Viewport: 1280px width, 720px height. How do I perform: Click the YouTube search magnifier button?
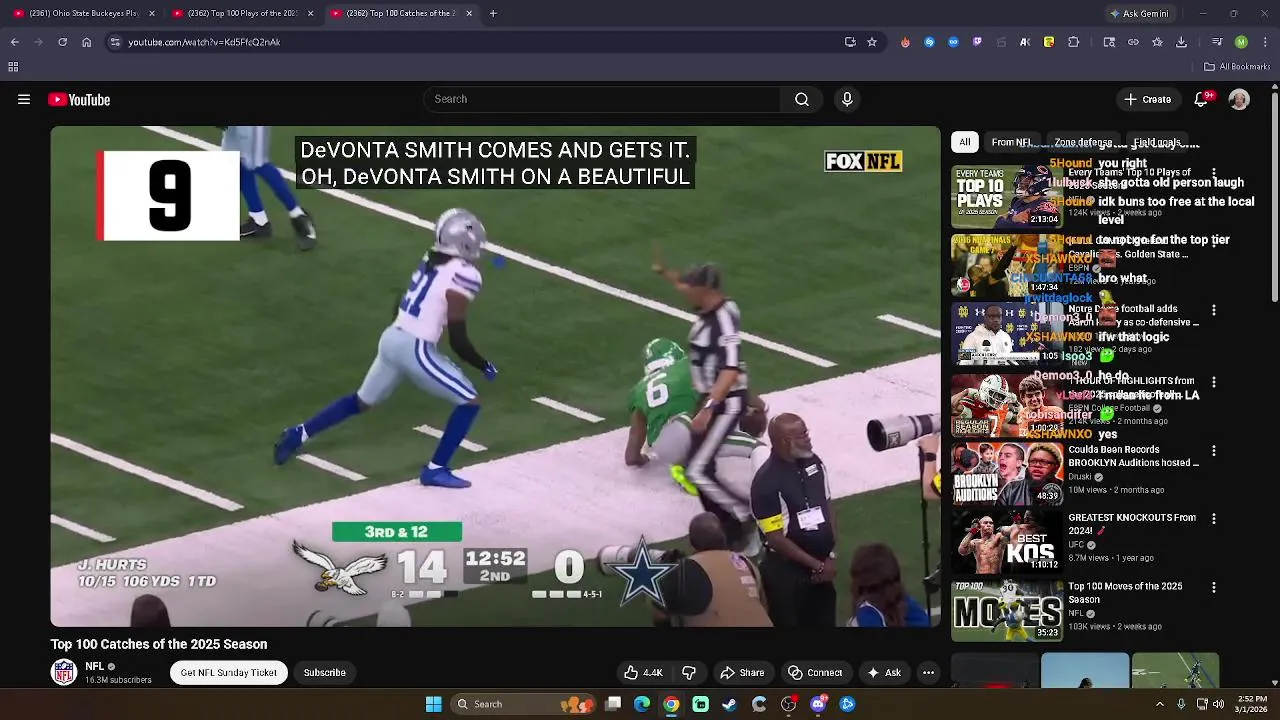click(x=802, y=99)
